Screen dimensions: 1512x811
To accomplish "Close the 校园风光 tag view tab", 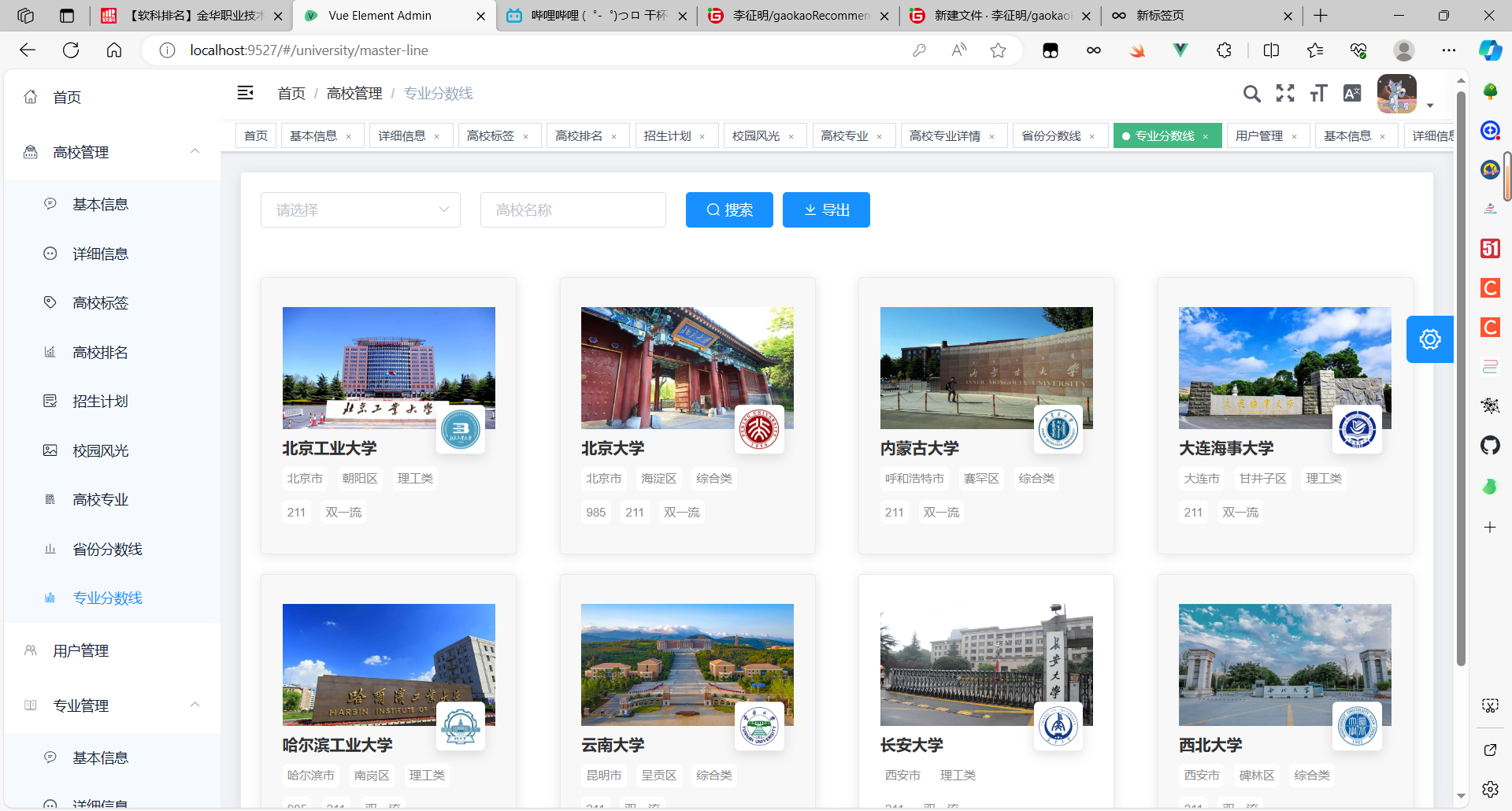I will (791, 137).
